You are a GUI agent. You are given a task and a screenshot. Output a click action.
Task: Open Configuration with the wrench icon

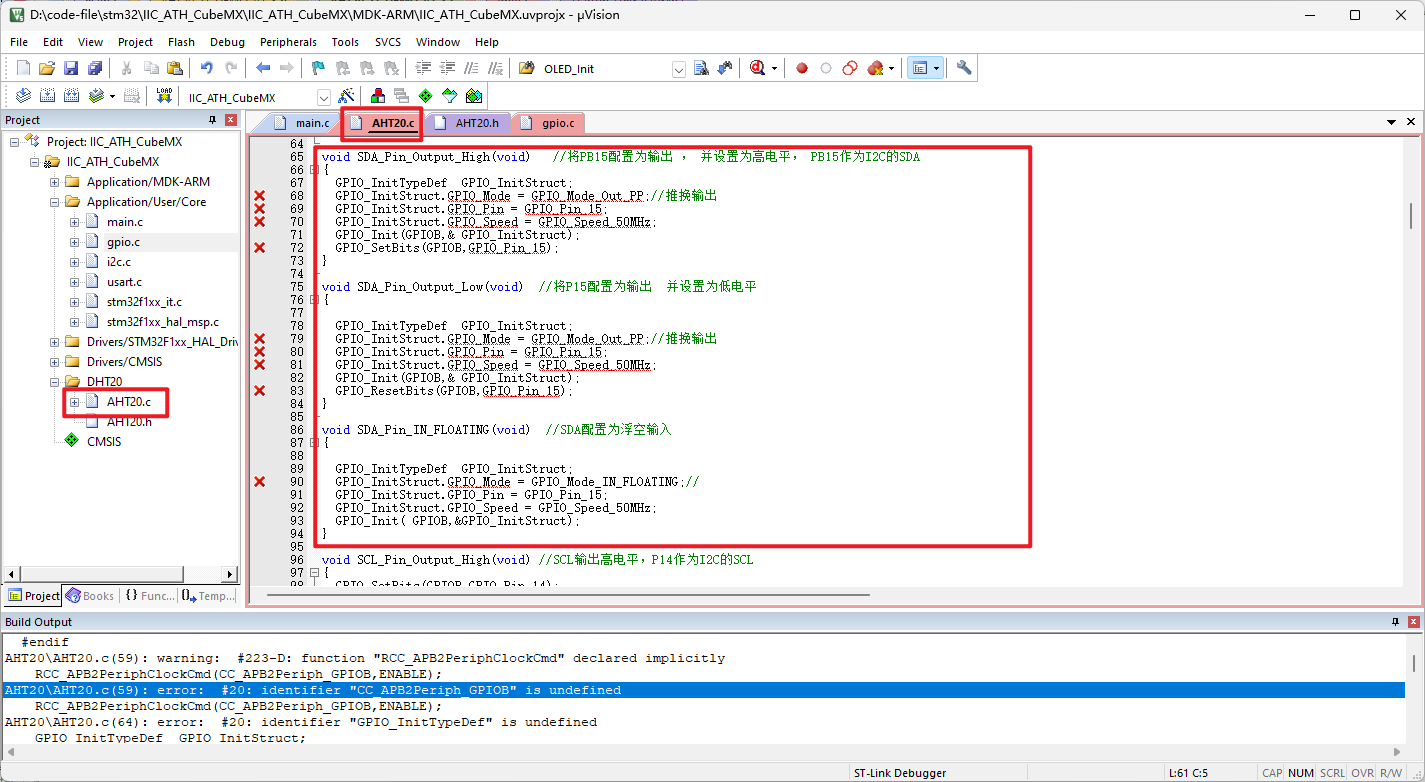tap(964, 68)
